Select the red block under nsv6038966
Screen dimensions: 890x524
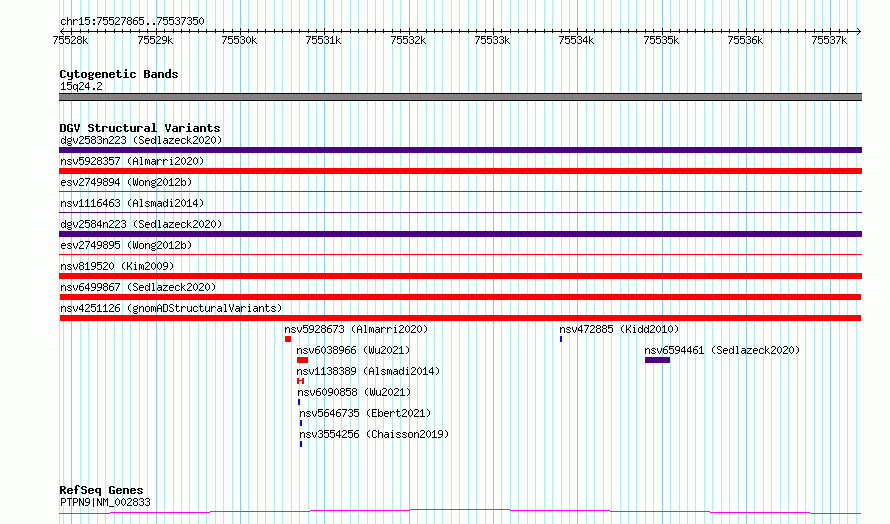tap(303, 360)
